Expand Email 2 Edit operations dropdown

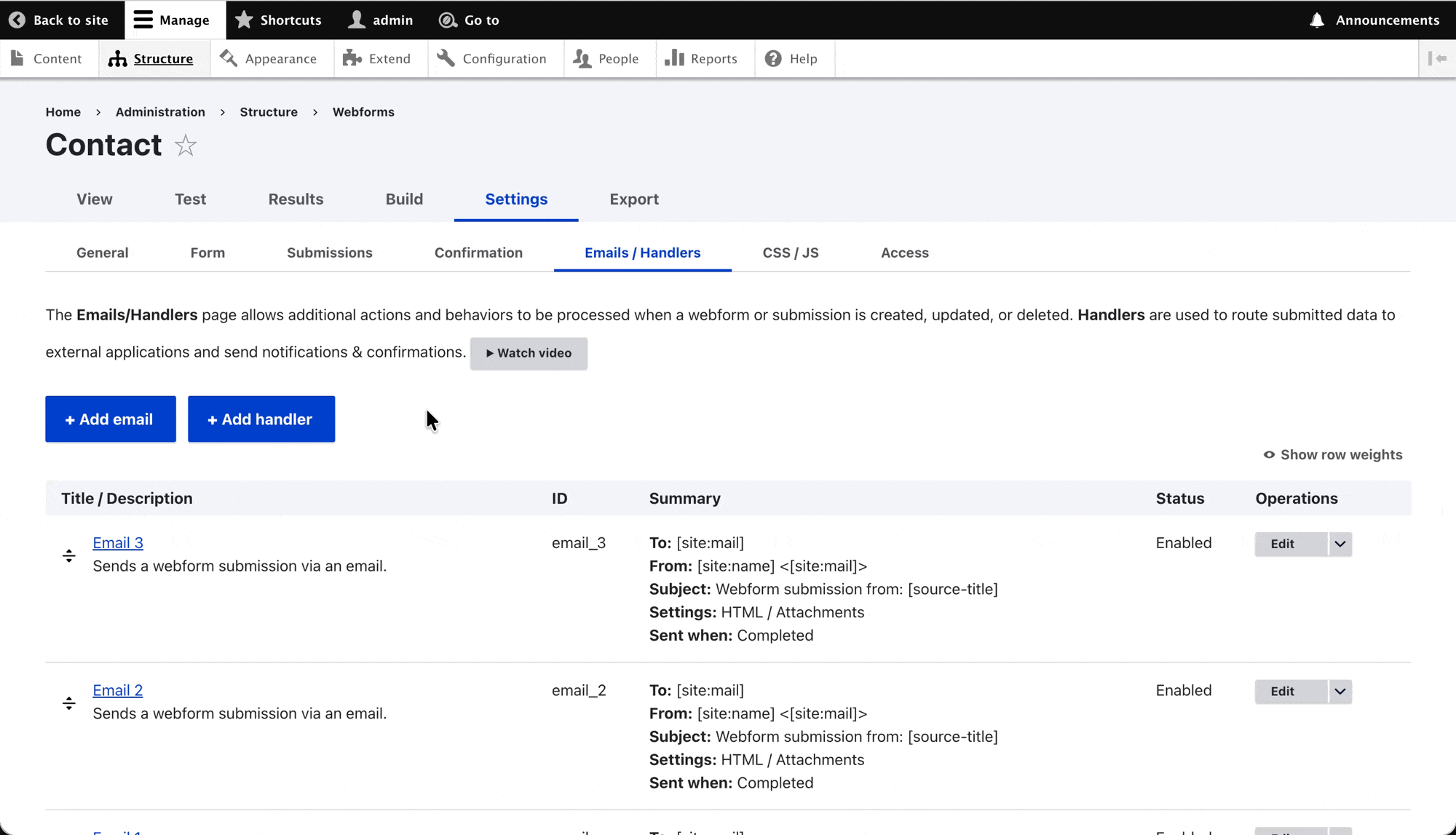1340,692
